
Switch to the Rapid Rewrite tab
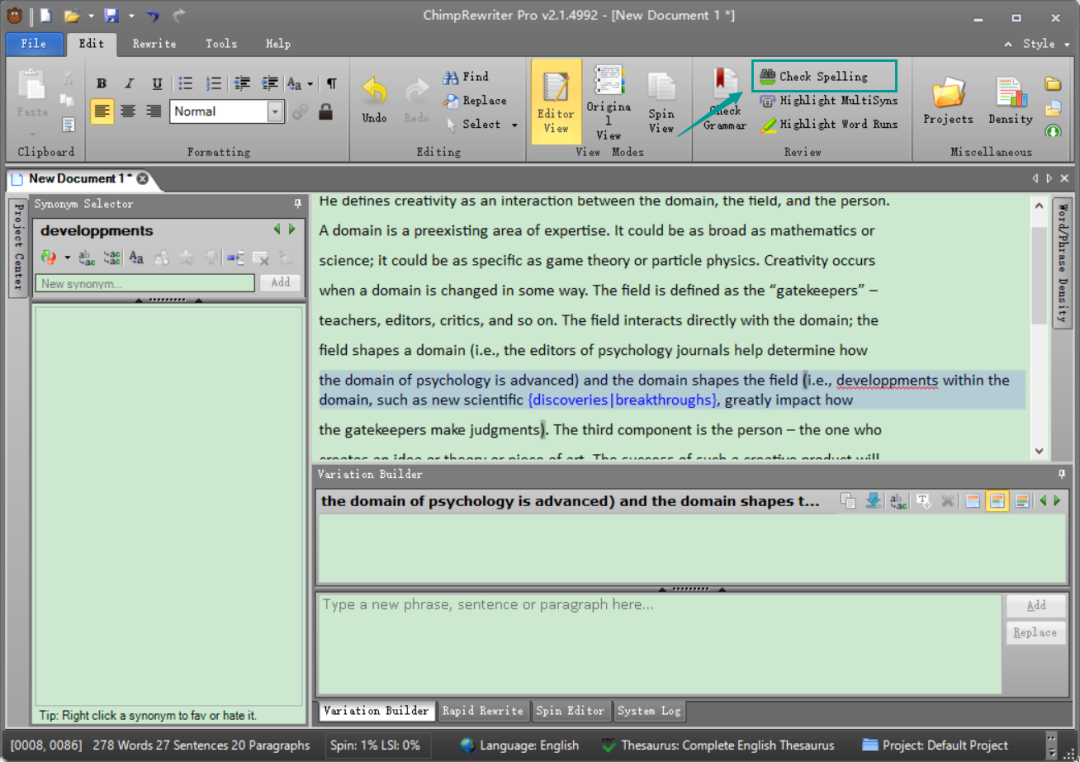482,711
